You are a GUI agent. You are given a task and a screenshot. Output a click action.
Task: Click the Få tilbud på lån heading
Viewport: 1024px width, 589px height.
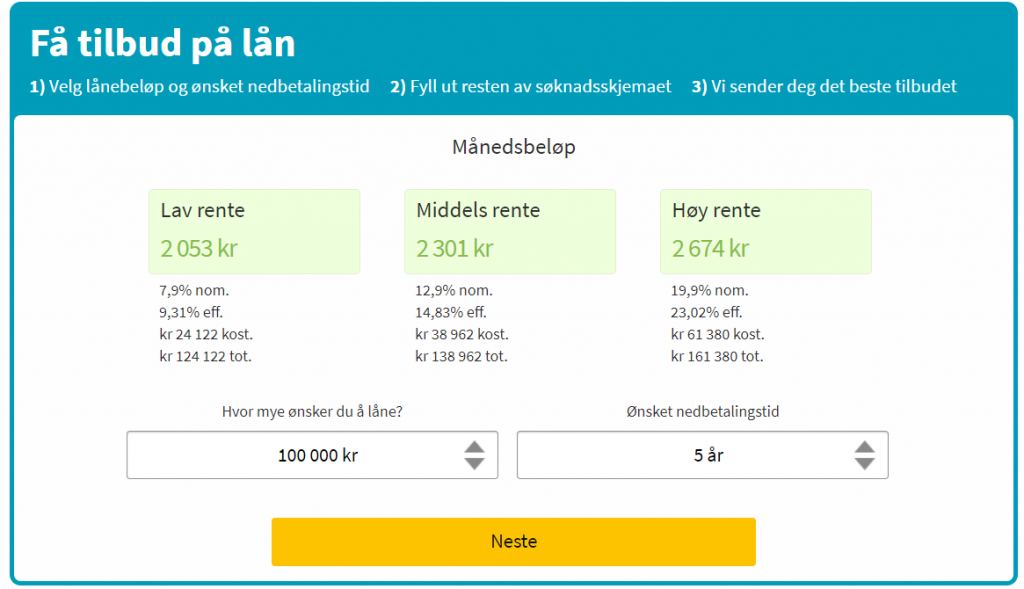pos(163,44)
